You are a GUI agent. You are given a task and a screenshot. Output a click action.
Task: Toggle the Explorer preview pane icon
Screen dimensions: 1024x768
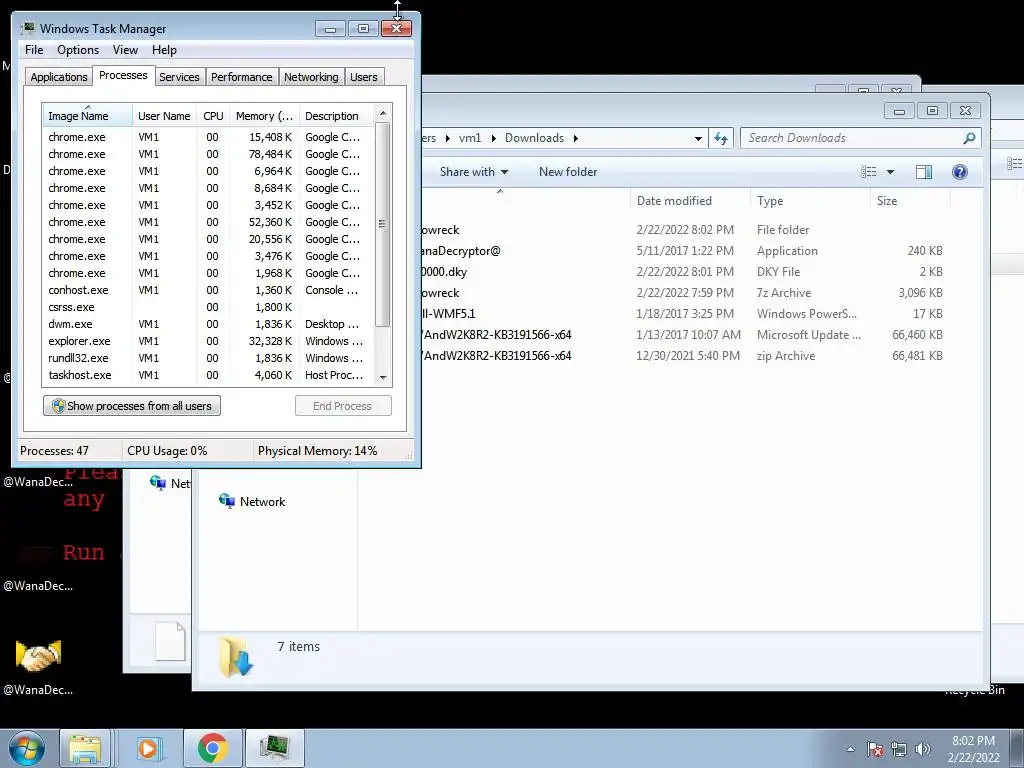[x=923, y=172]
